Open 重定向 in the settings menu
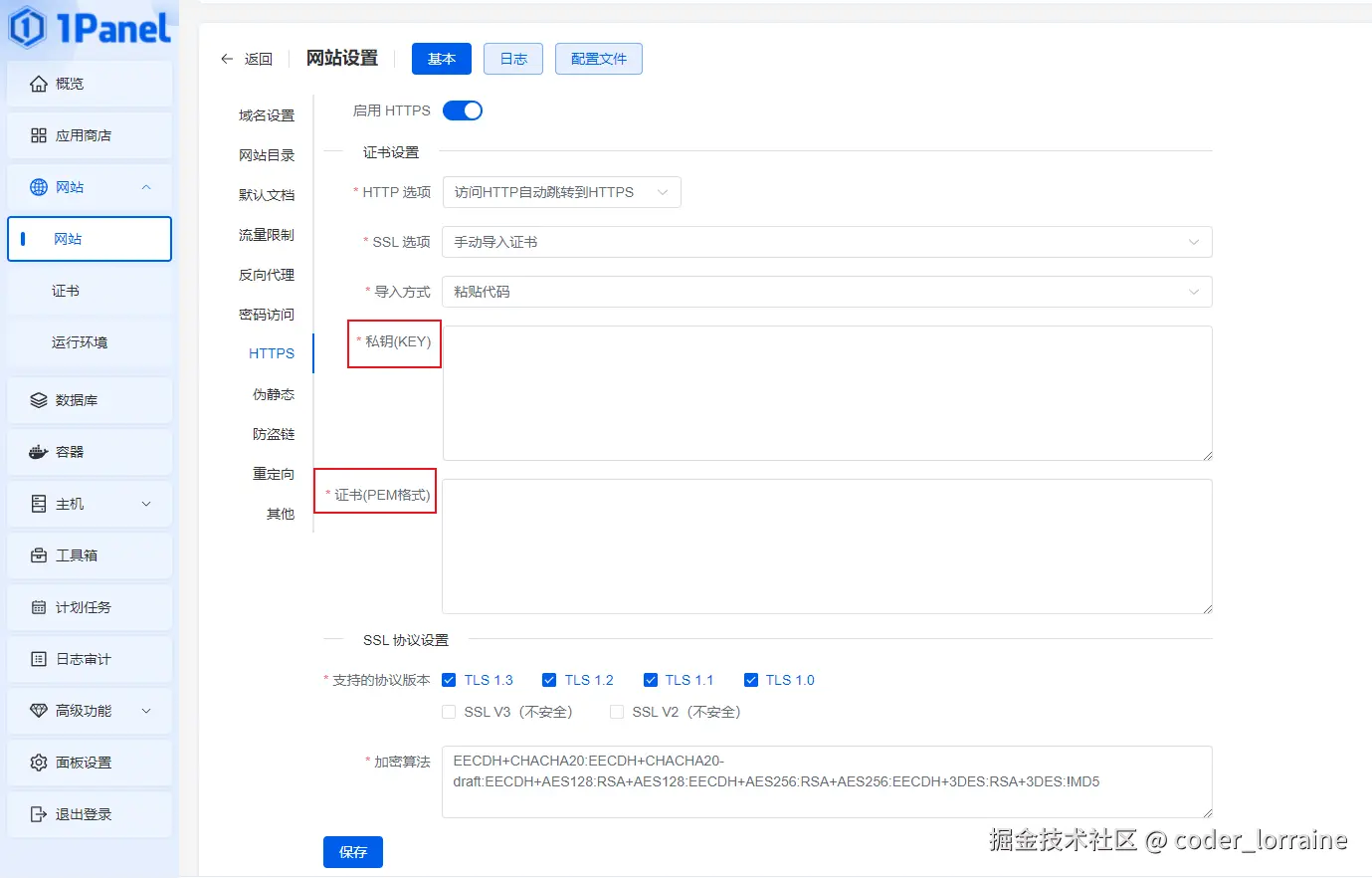This screenshot has height=878, width=1372. 274,474
